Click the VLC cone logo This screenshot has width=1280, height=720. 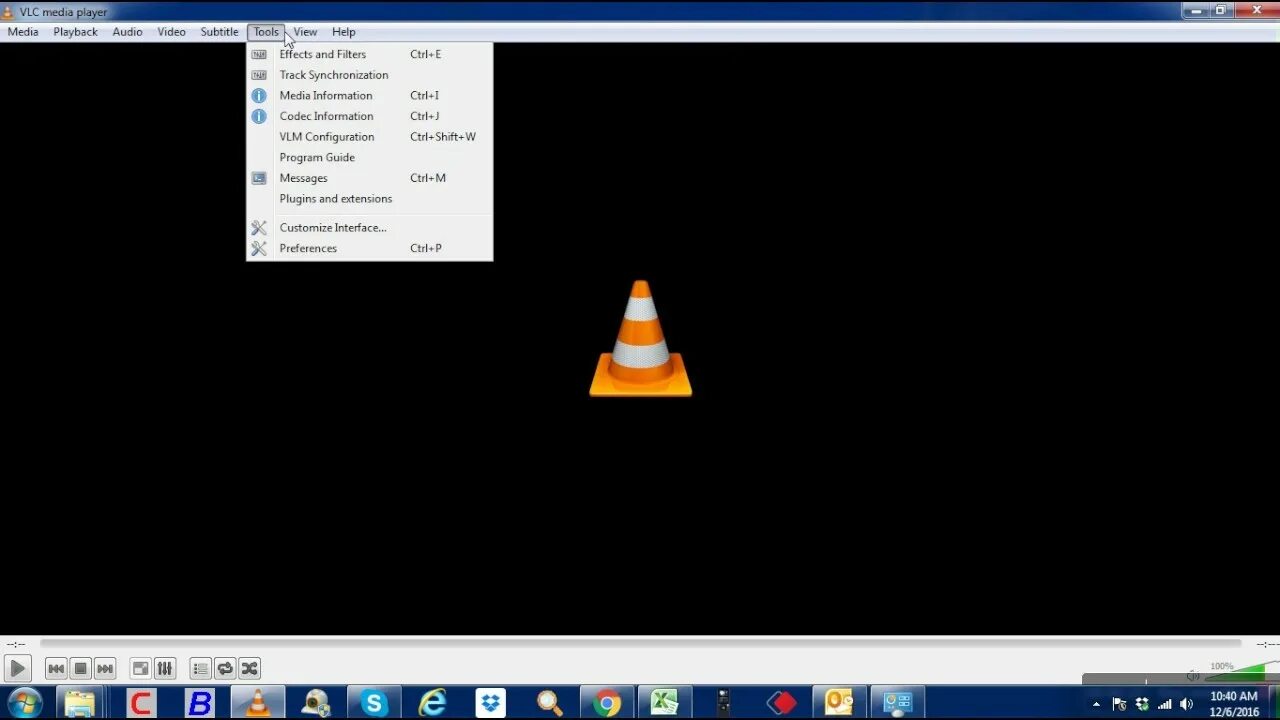pos(640,338)
